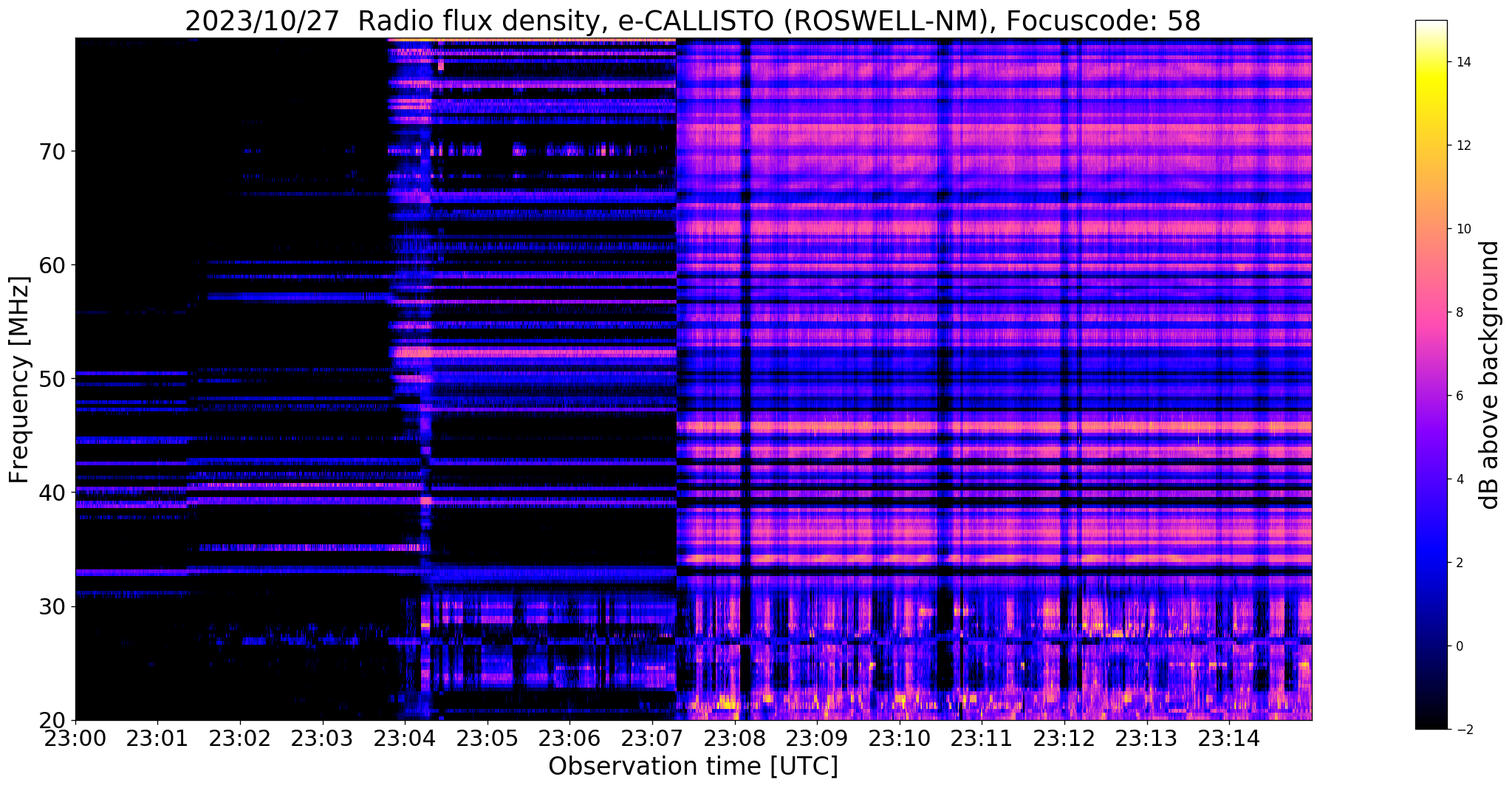Click the 23:13 time tick label

[1146, 738]
